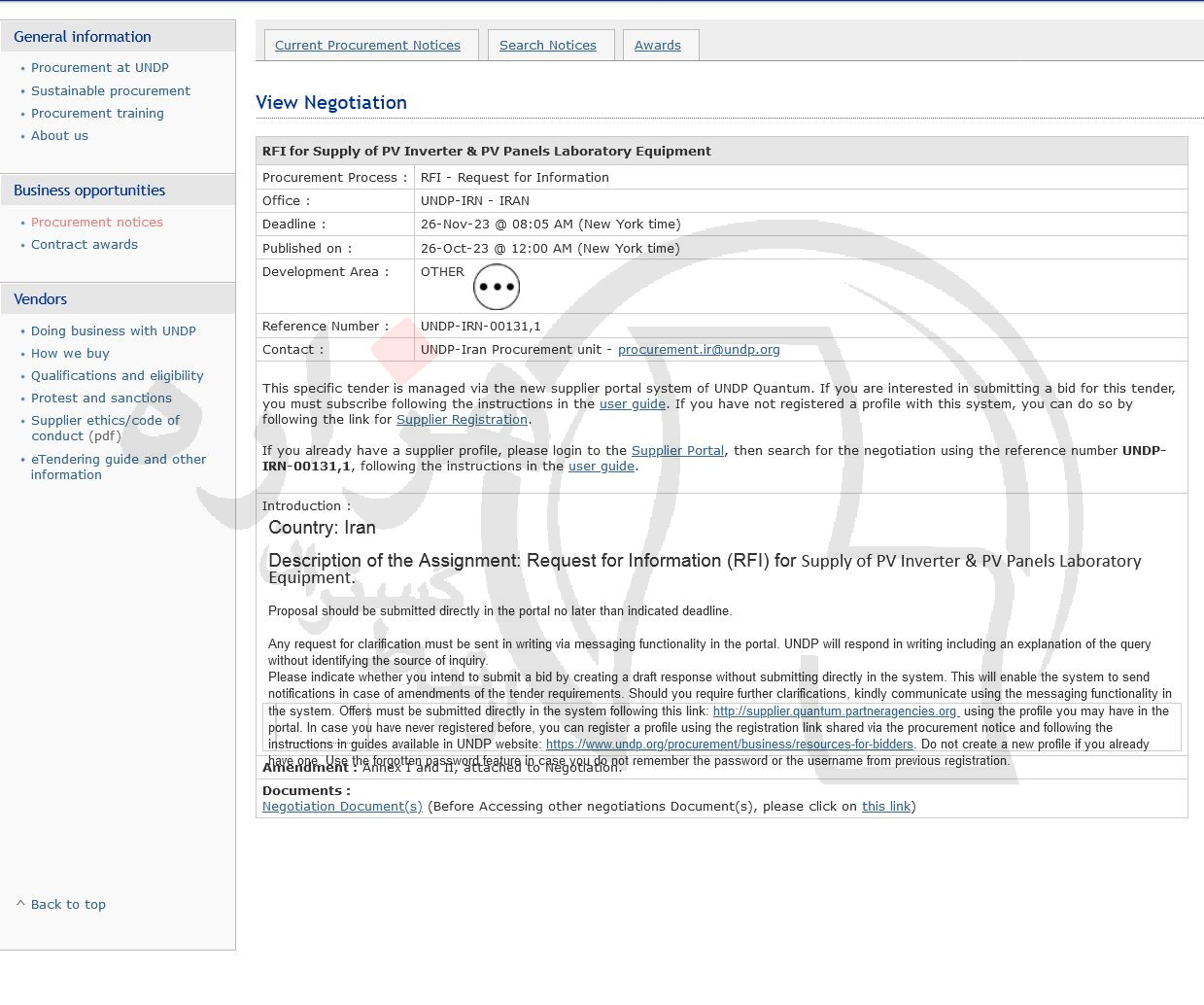Open the Supplier Portal login link
The height and width of the screenshot is (1005, 1204).
coord(677,451)
